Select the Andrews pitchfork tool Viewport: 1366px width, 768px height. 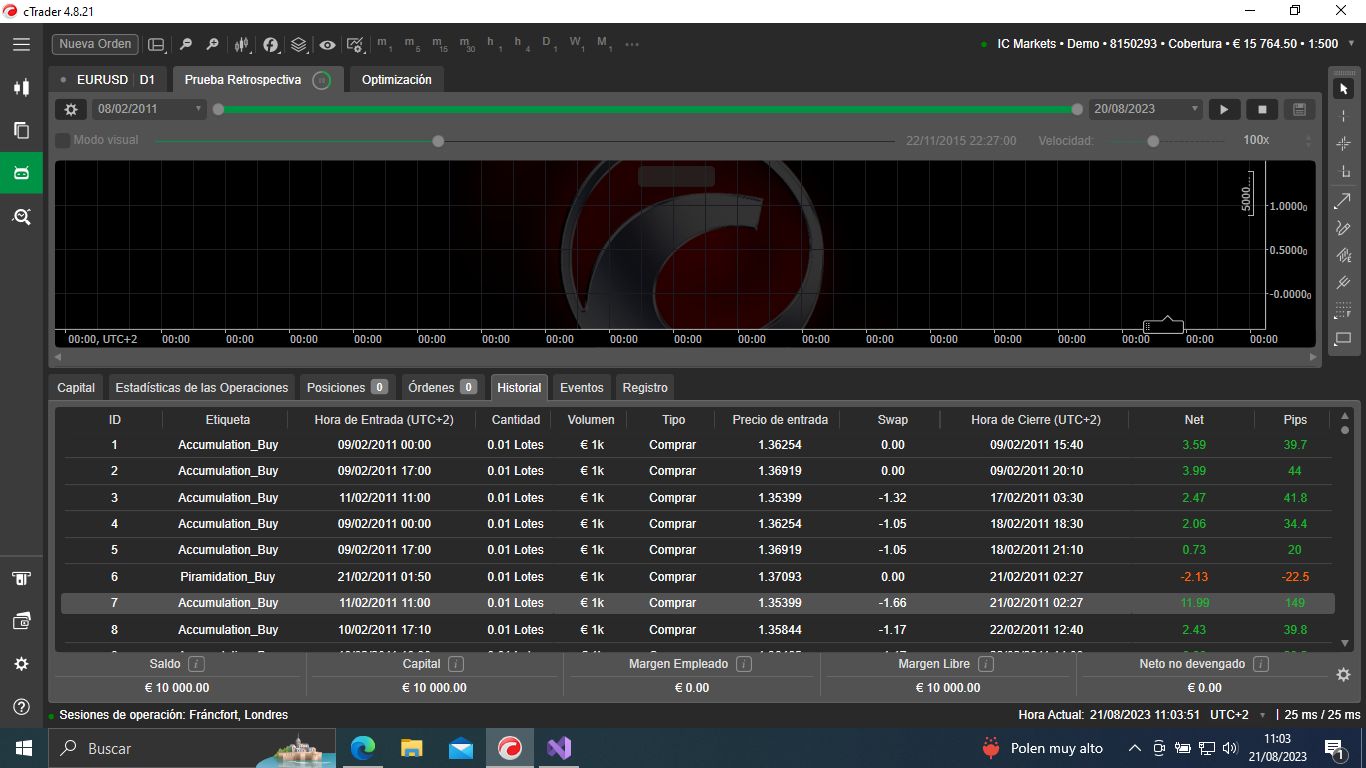(1343, 283)
